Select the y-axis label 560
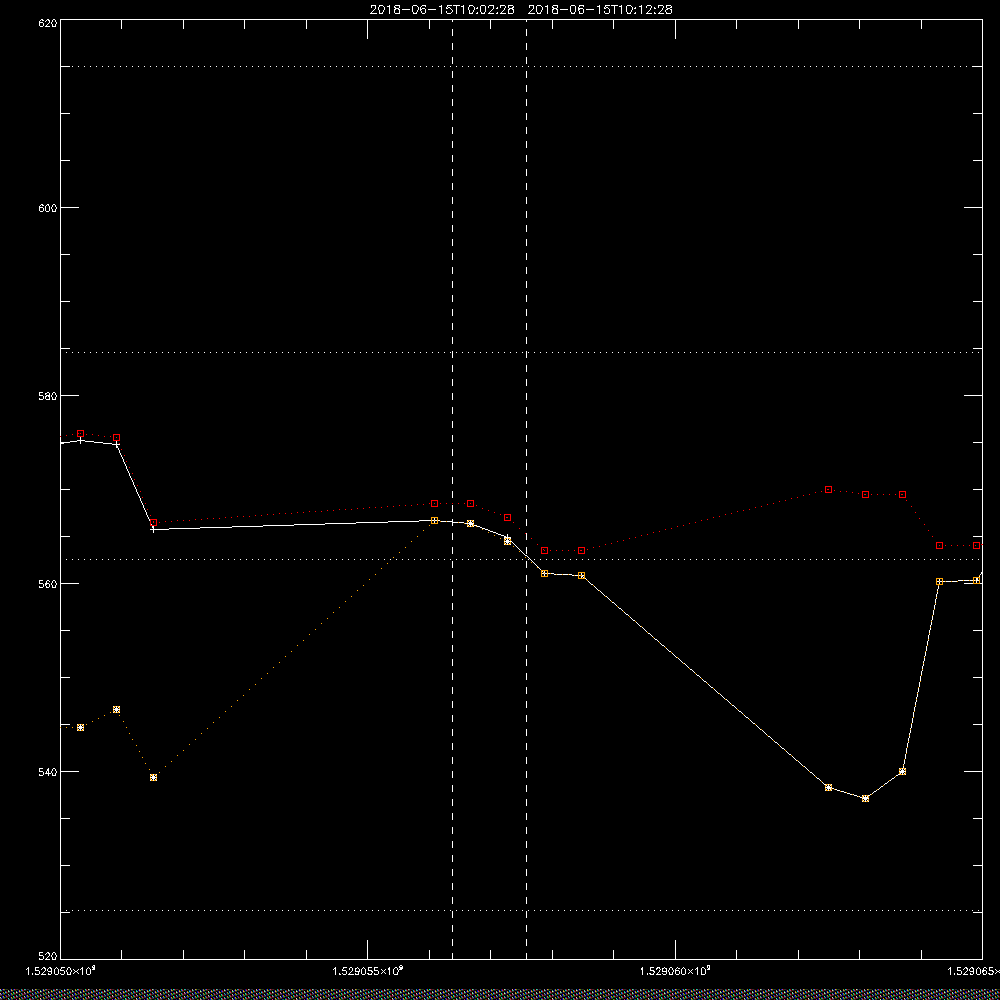The image size is (1000, 1000). click(48, 584)
